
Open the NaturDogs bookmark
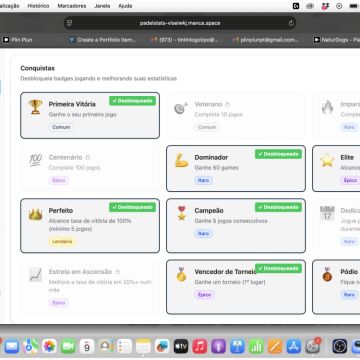(337, 40)
